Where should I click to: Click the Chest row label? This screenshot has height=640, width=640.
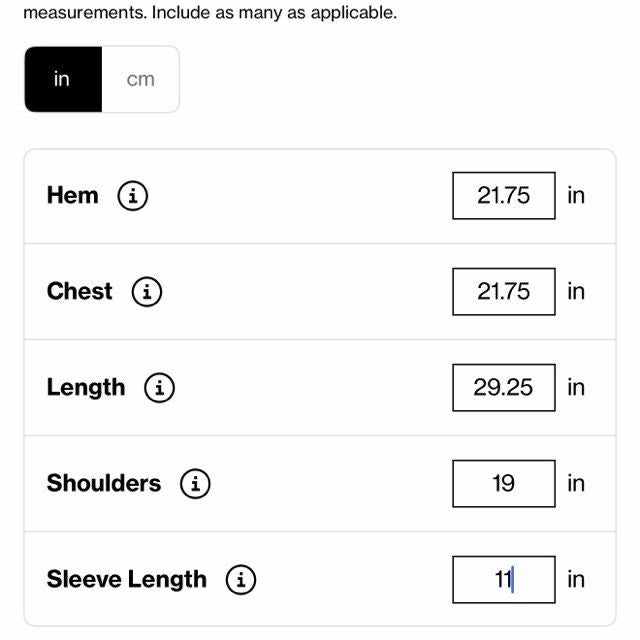pos(79,291)
